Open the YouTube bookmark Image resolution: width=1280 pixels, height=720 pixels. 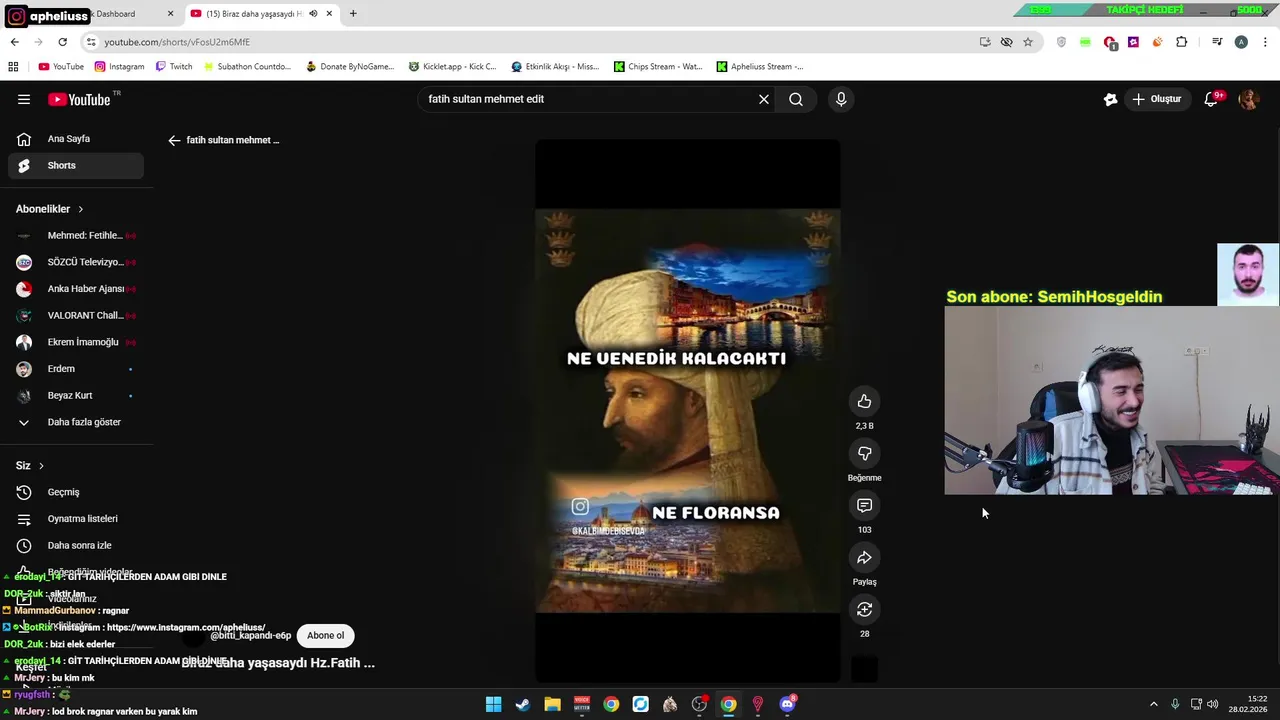(61, 67)
